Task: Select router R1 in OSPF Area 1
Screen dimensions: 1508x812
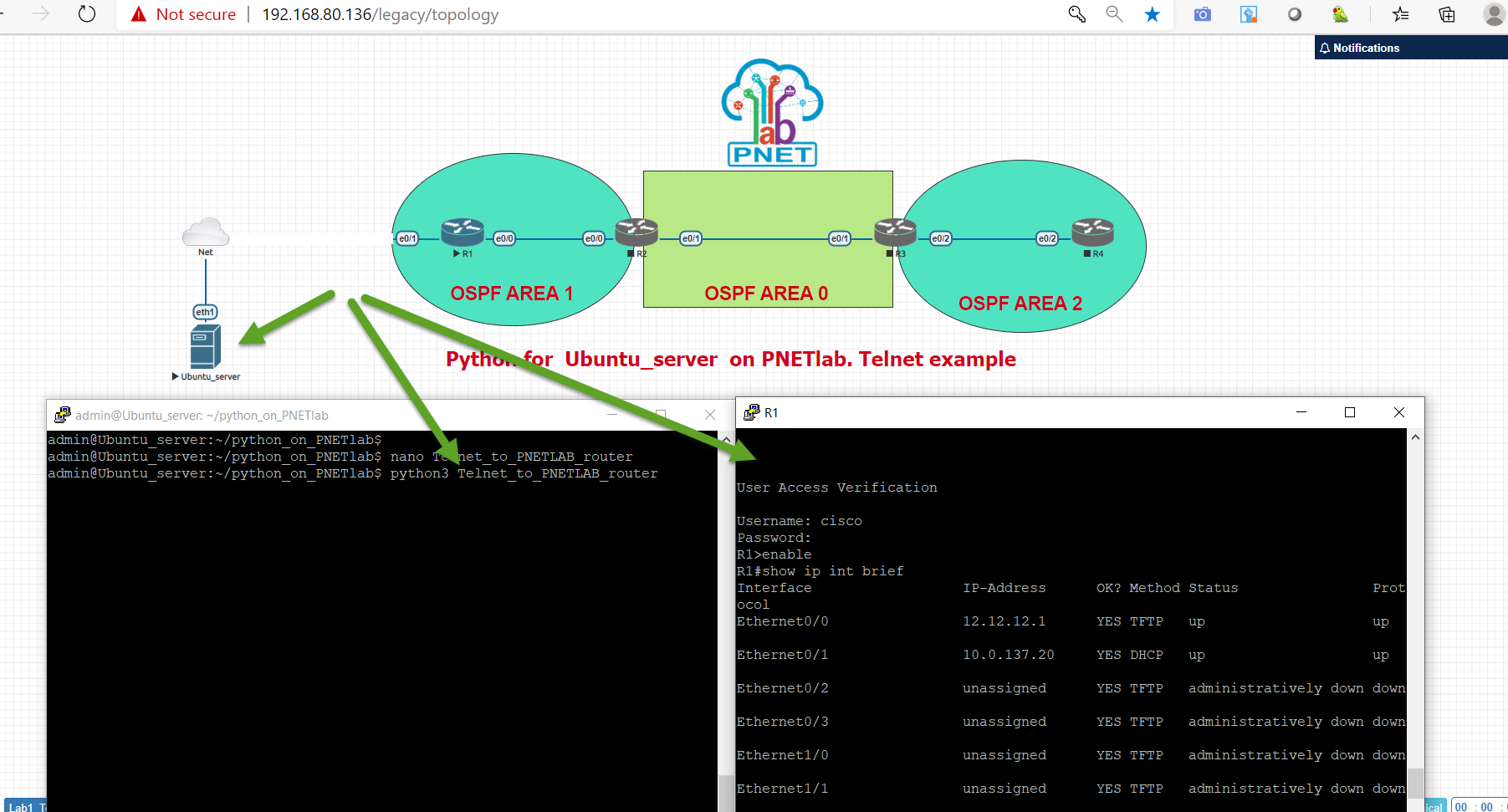Action: (461, 232)
